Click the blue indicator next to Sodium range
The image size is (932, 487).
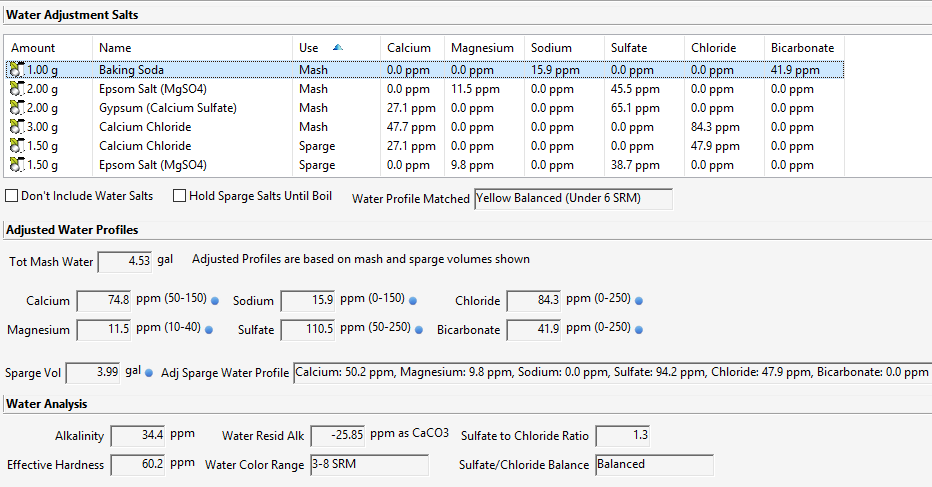413,301
